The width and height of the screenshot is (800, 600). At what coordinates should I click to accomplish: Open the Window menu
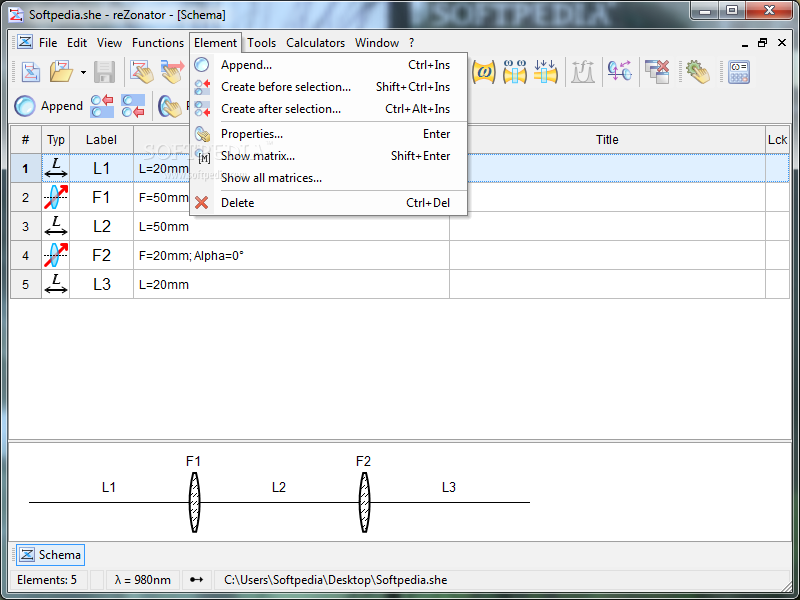(x=377, y=43)
